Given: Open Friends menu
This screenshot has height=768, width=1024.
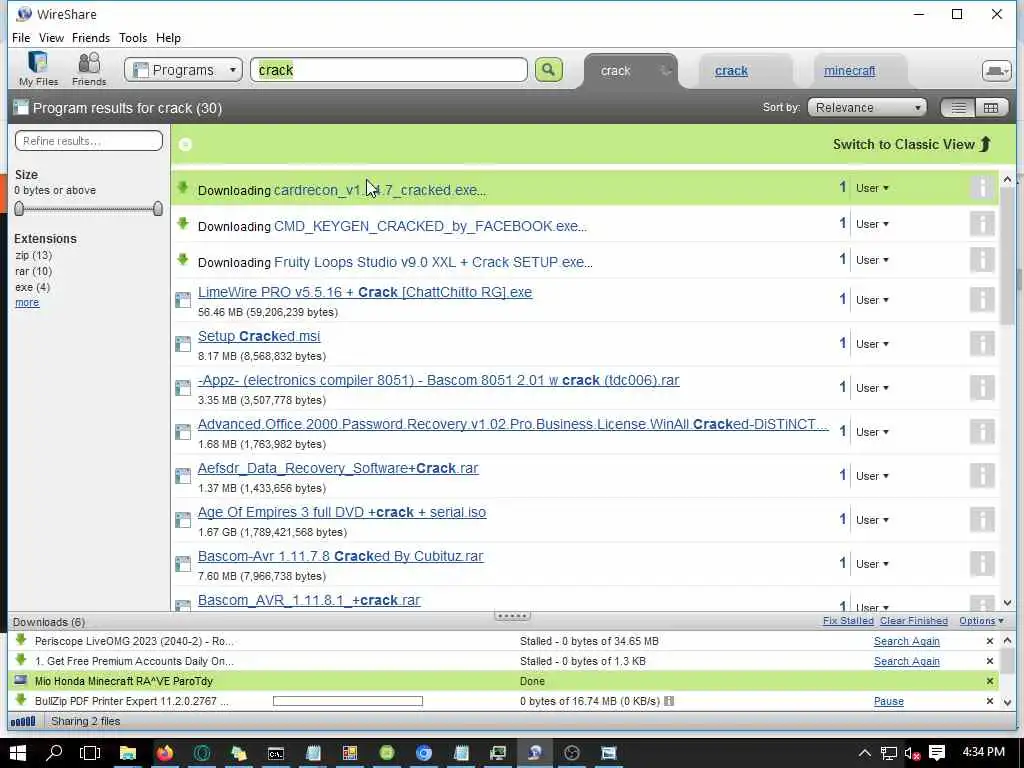Looking at the screenshot, I should [x=91, y=38].
